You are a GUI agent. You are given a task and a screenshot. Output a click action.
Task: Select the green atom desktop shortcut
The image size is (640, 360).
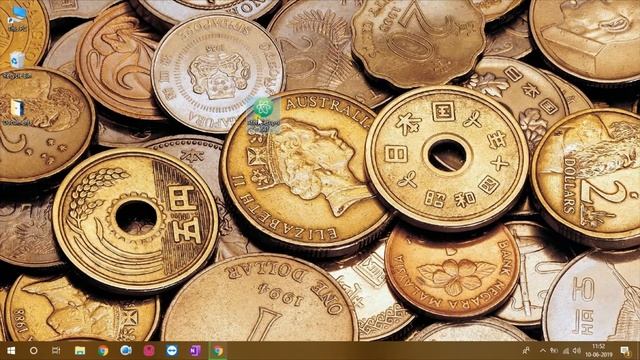point(264,115)
